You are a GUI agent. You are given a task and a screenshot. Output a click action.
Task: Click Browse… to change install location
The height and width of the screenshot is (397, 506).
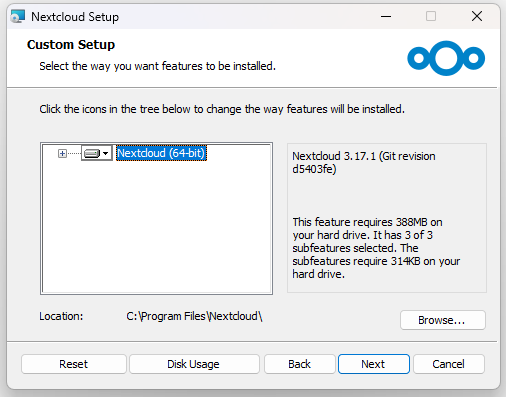click(x=443, y=320)
